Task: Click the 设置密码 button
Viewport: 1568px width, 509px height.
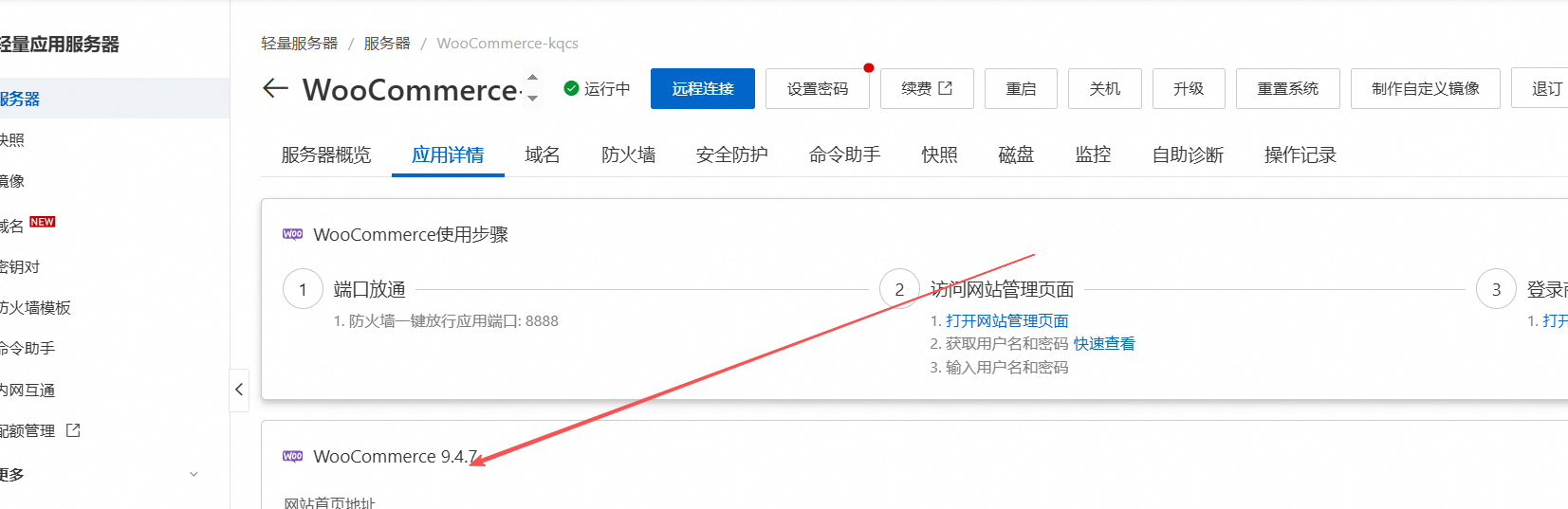Action: pos(818,89)
